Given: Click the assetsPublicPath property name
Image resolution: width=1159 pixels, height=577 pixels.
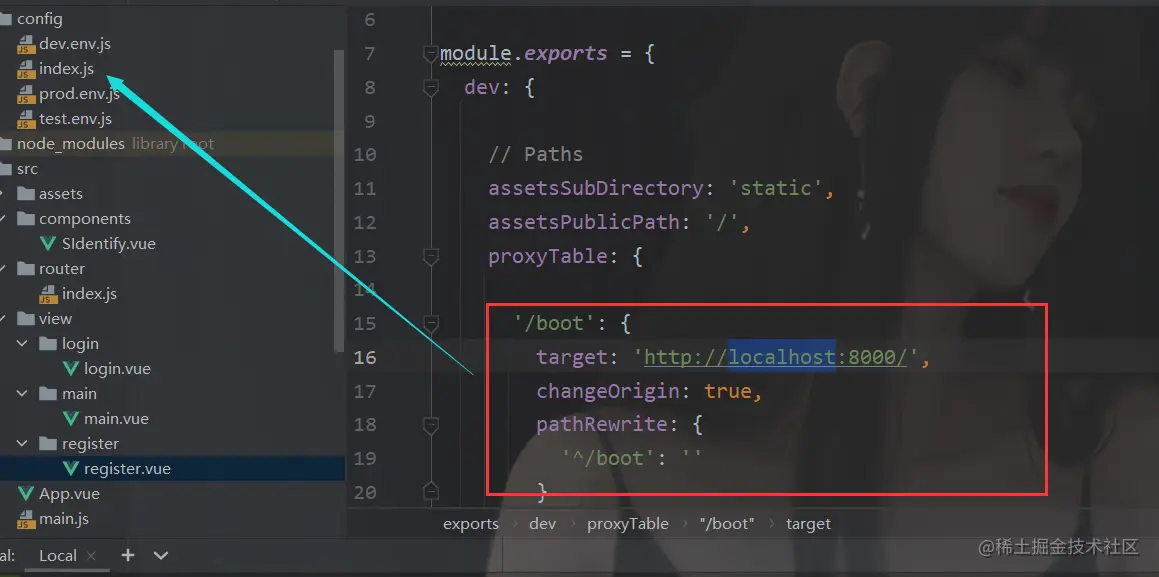Looking at the screenshot, I should (x=584, y=222).
